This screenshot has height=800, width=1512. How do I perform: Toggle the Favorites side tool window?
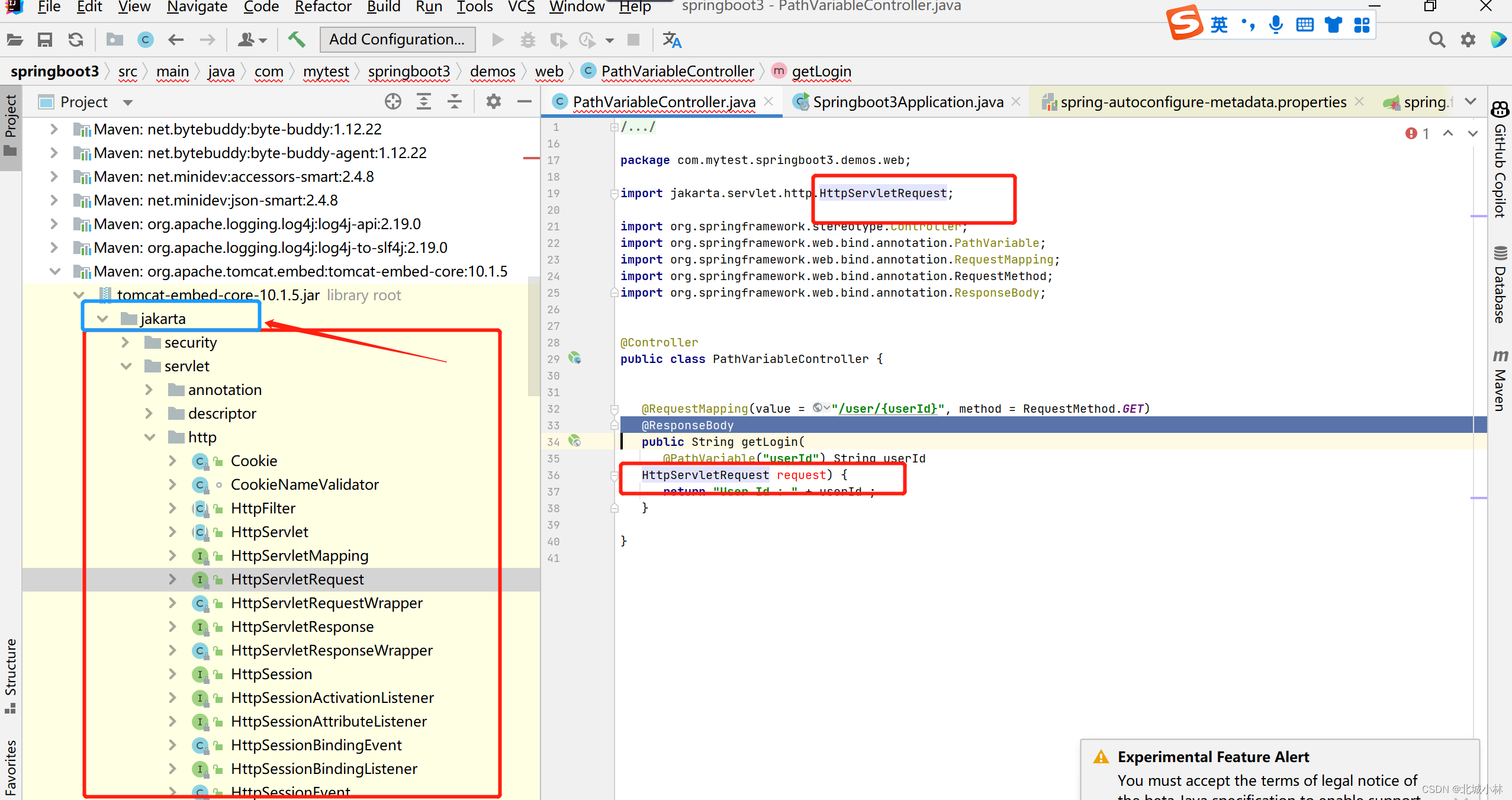point(11,767)
